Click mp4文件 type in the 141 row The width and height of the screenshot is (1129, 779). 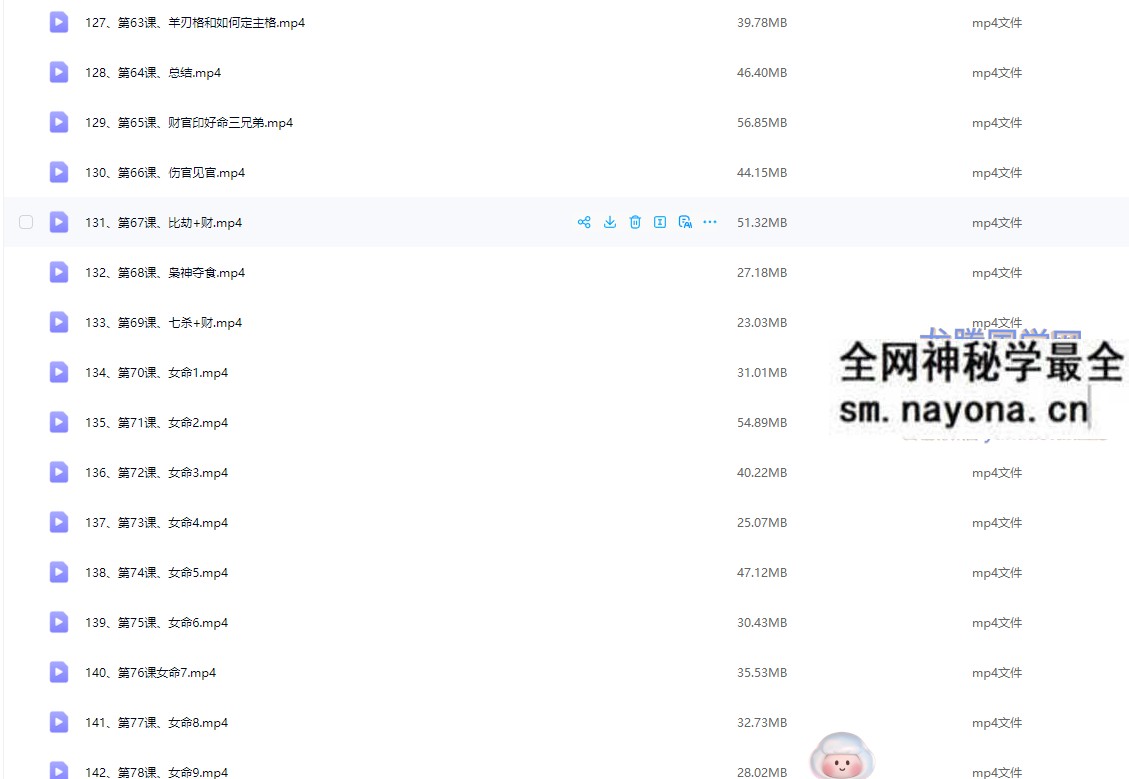[997, 722]
